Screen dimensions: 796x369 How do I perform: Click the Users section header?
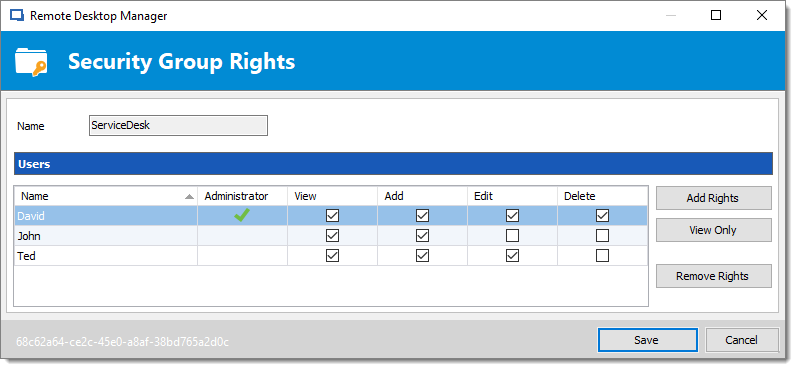393,164
